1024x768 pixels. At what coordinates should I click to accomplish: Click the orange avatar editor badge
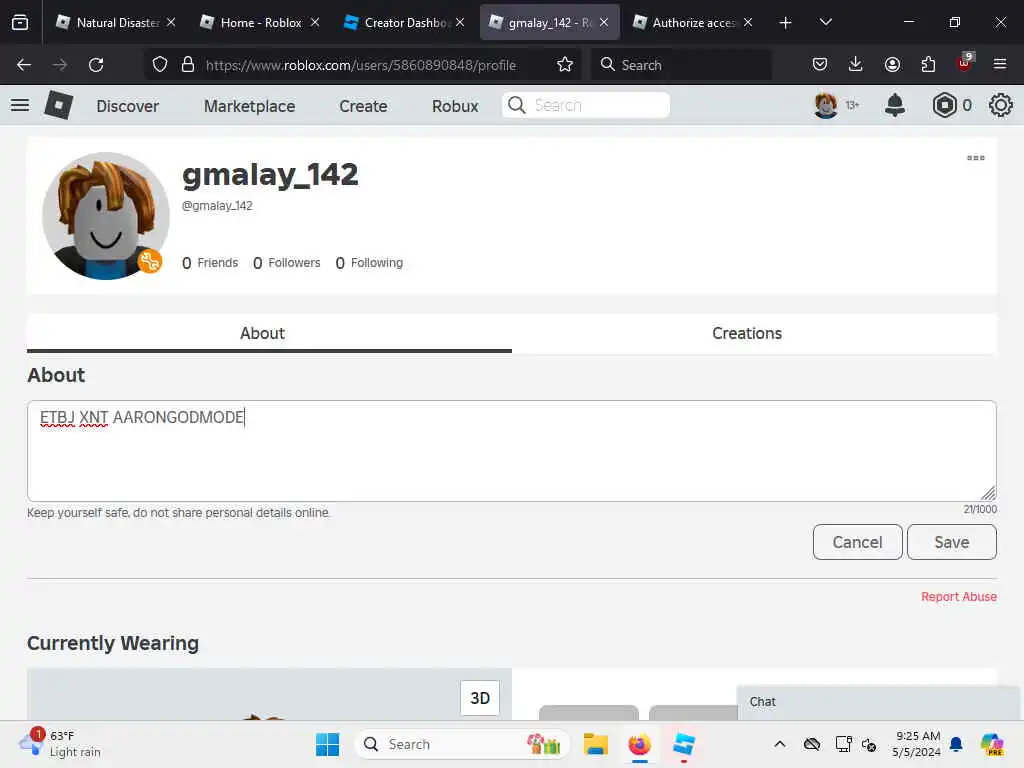150,262
